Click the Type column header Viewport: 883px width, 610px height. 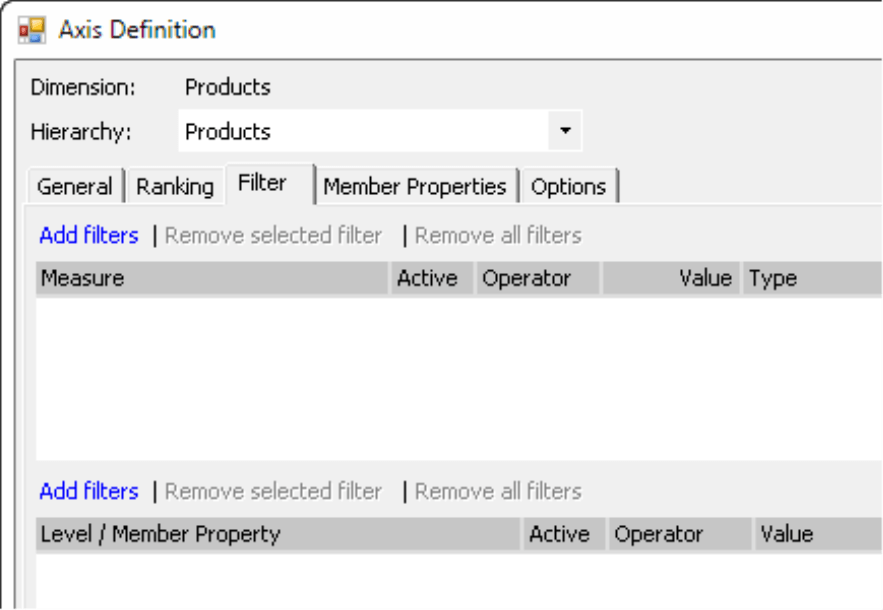pyautogui.click(x=813, y=278)
